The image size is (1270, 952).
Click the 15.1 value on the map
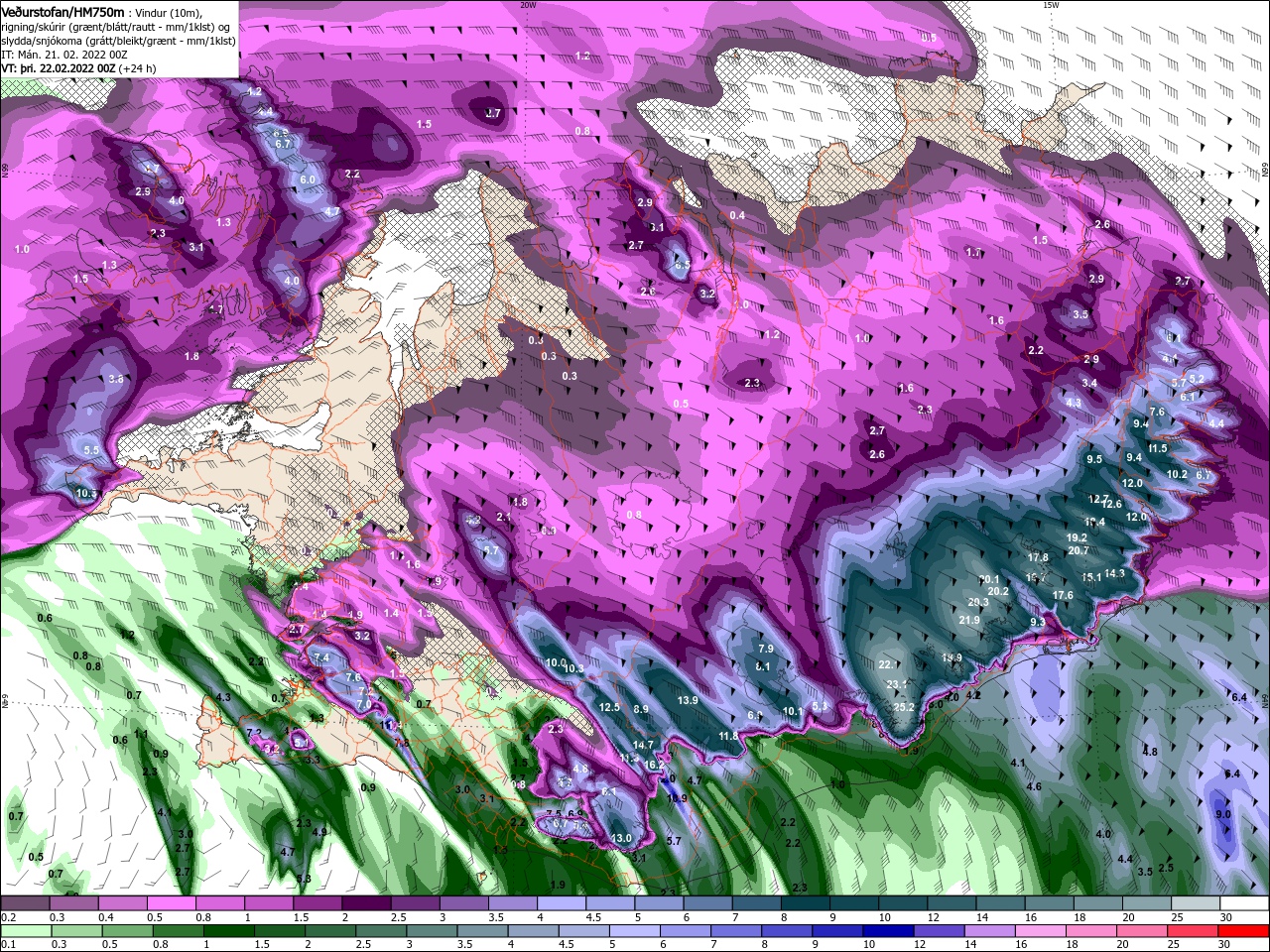point(1091,577)
